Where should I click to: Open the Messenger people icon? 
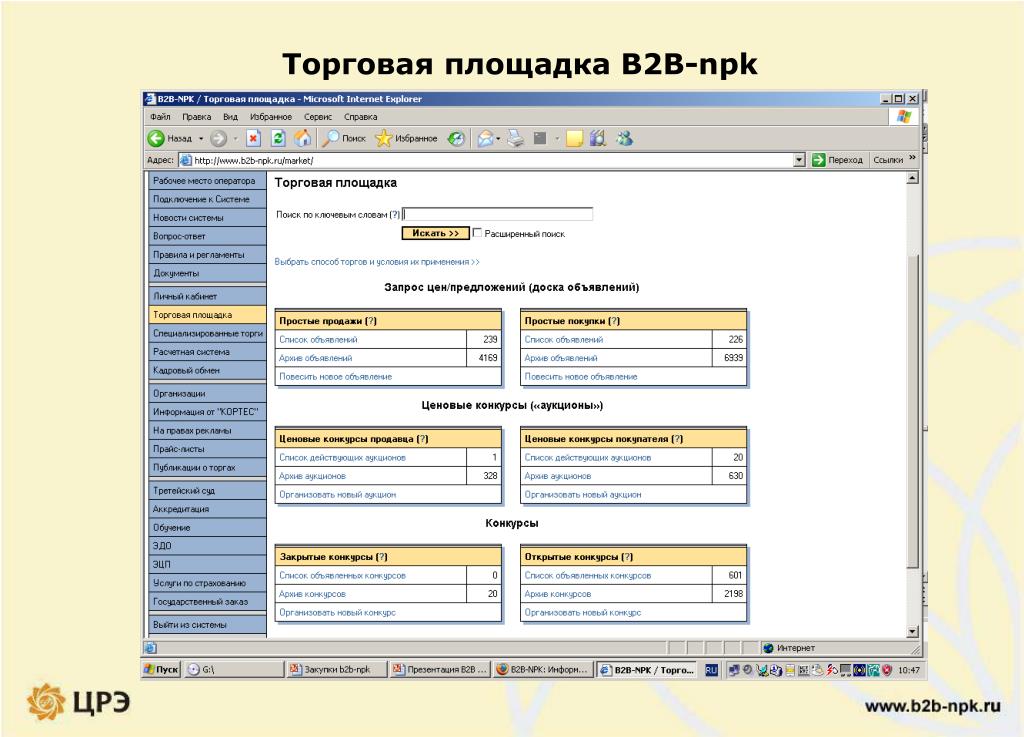[624, 138]
